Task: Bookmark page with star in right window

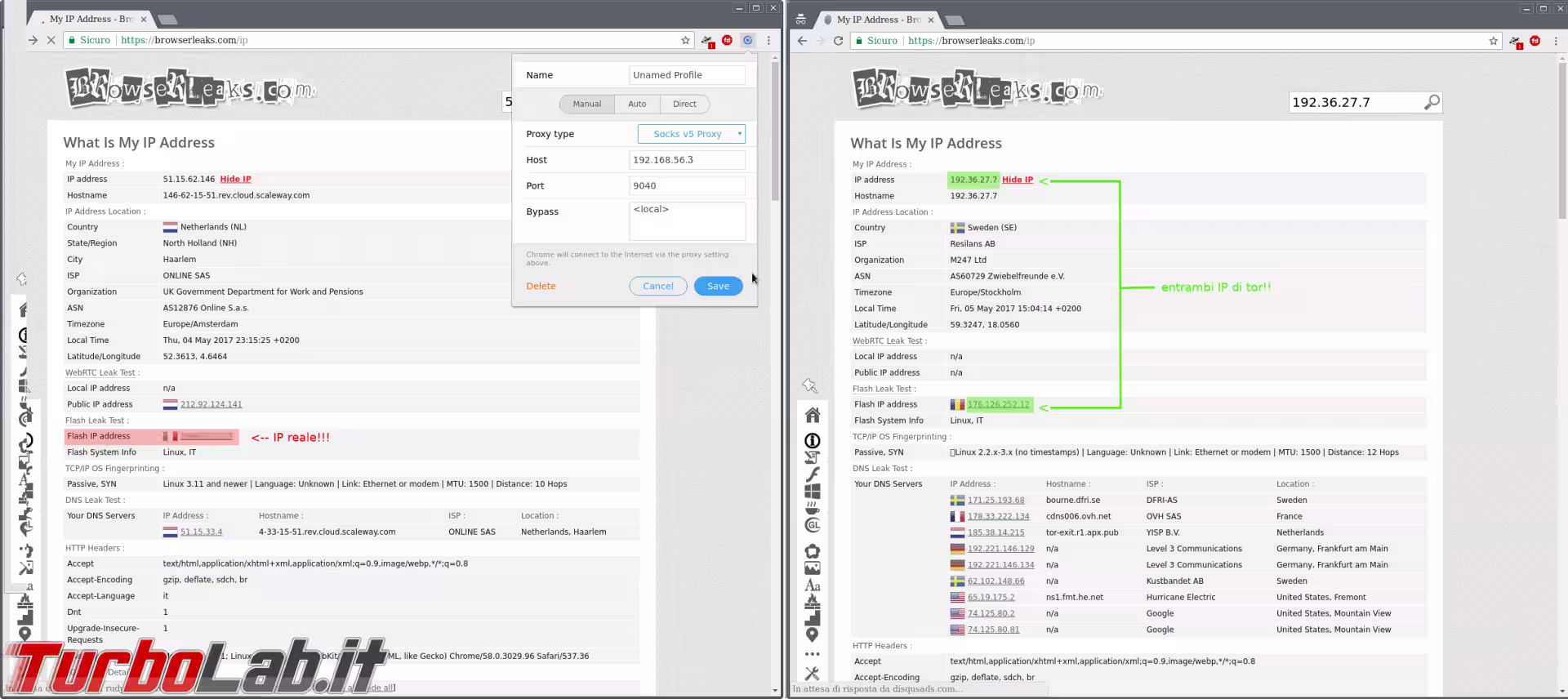Action: (1493, 41)
